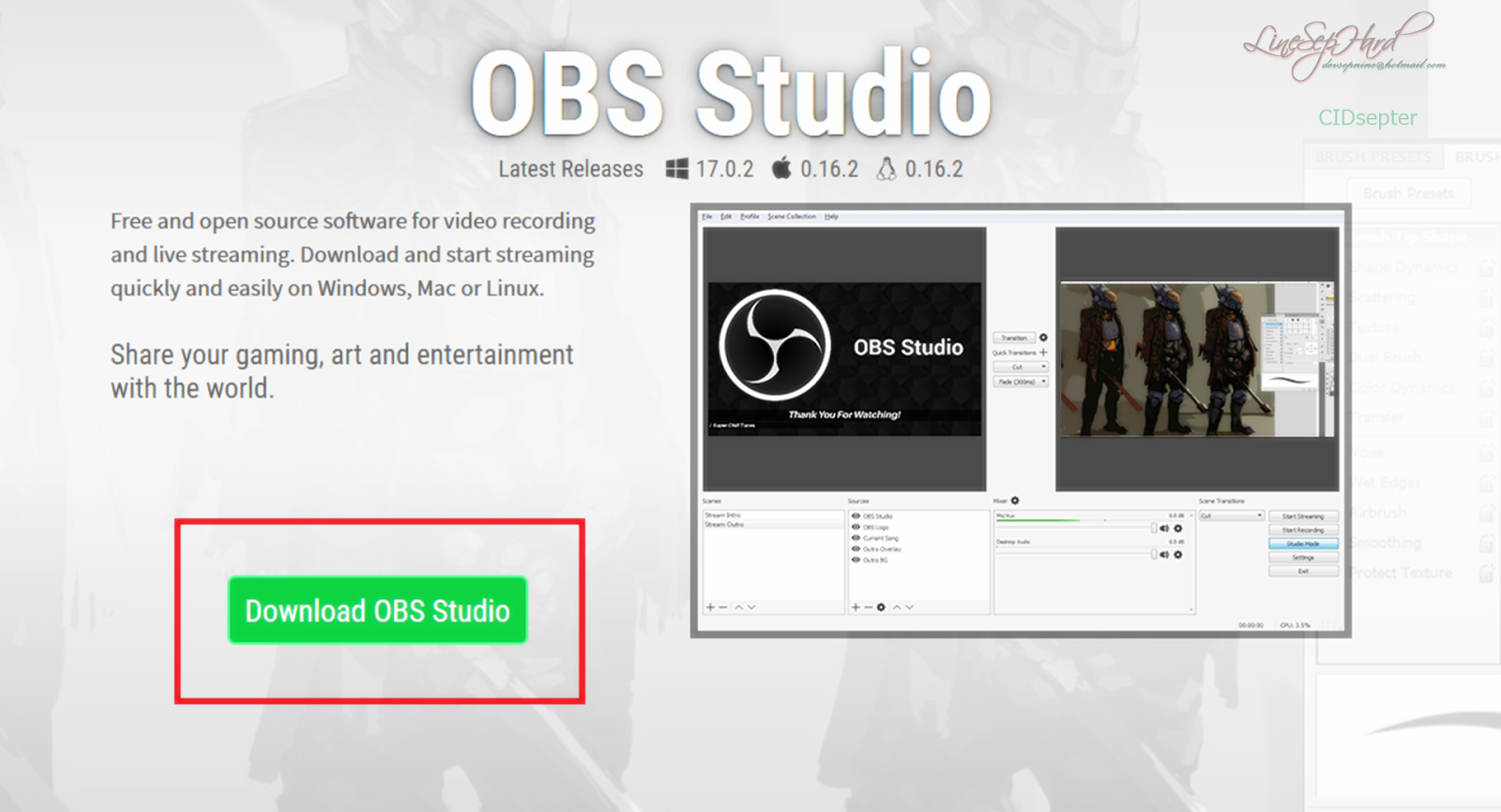
Task: Open the Settings button in OBS controls
Action: (1303, 557)
